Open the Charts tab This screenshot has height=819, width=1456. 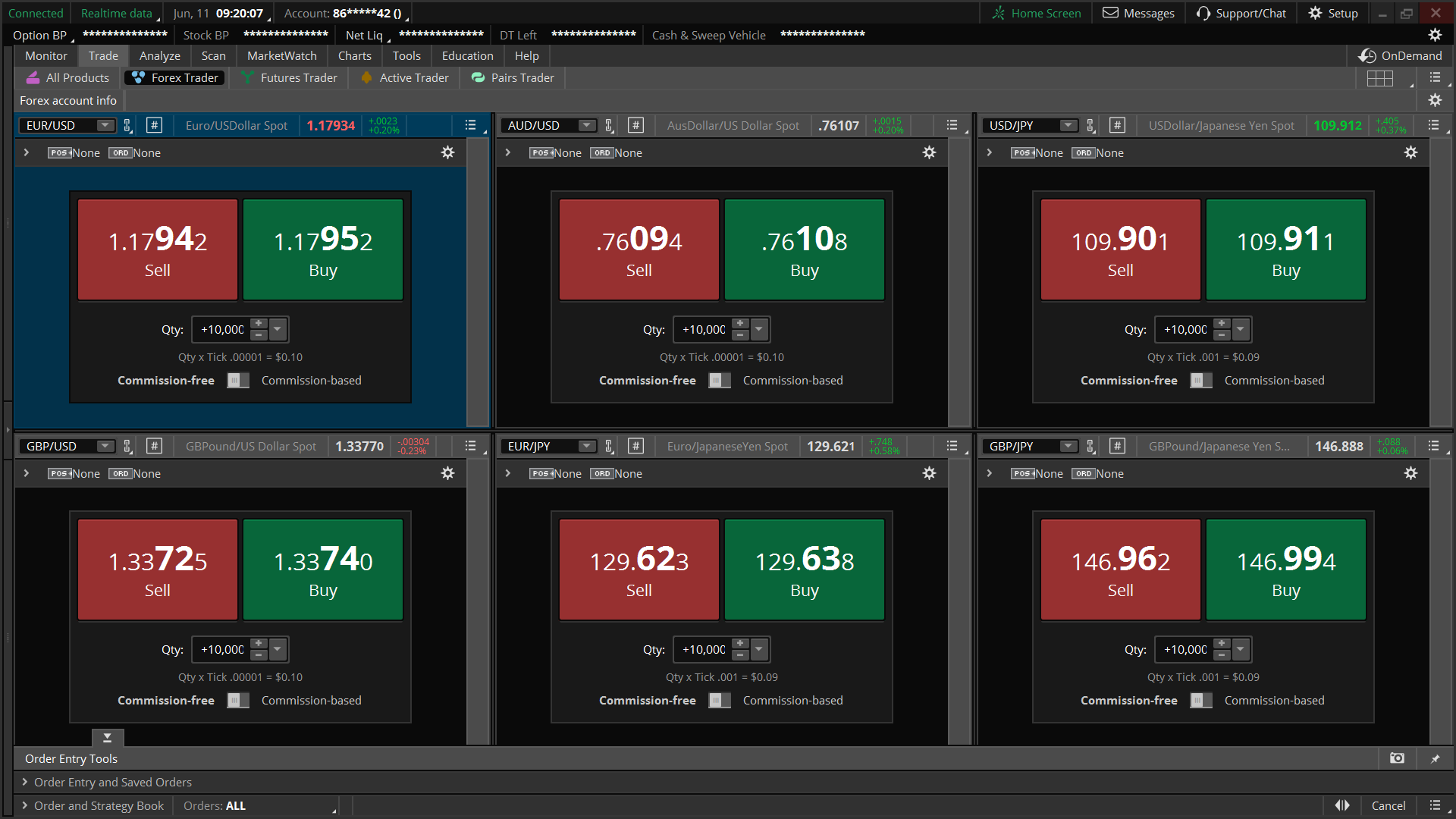(355, 56)
